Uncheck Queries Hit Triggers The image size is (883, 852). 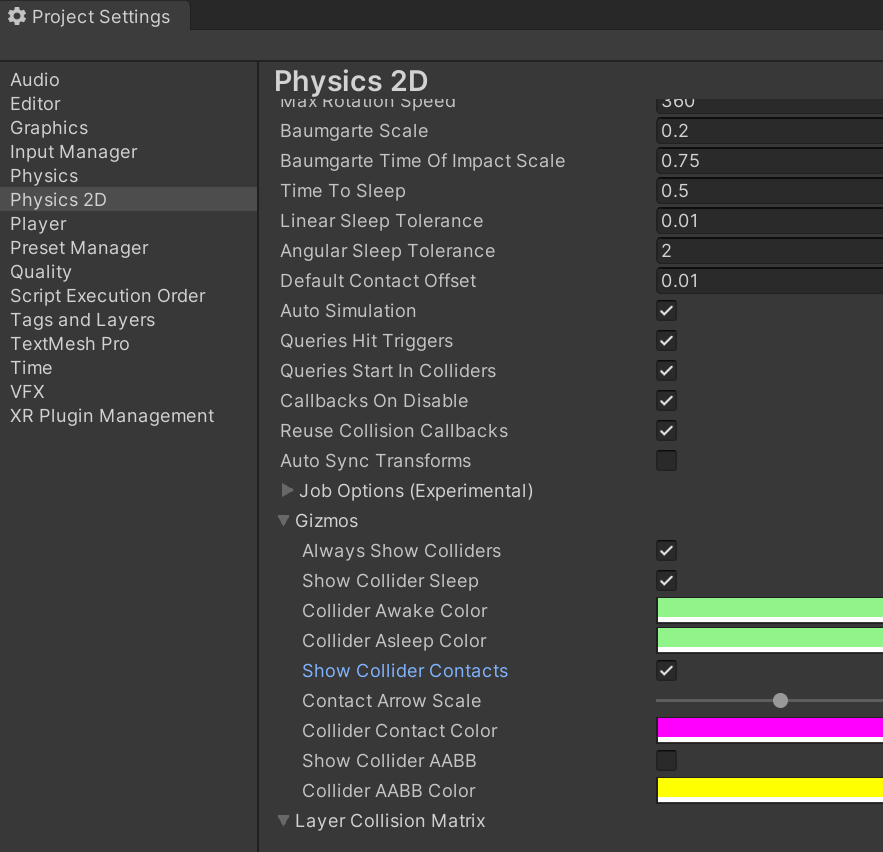coord(666,341)
